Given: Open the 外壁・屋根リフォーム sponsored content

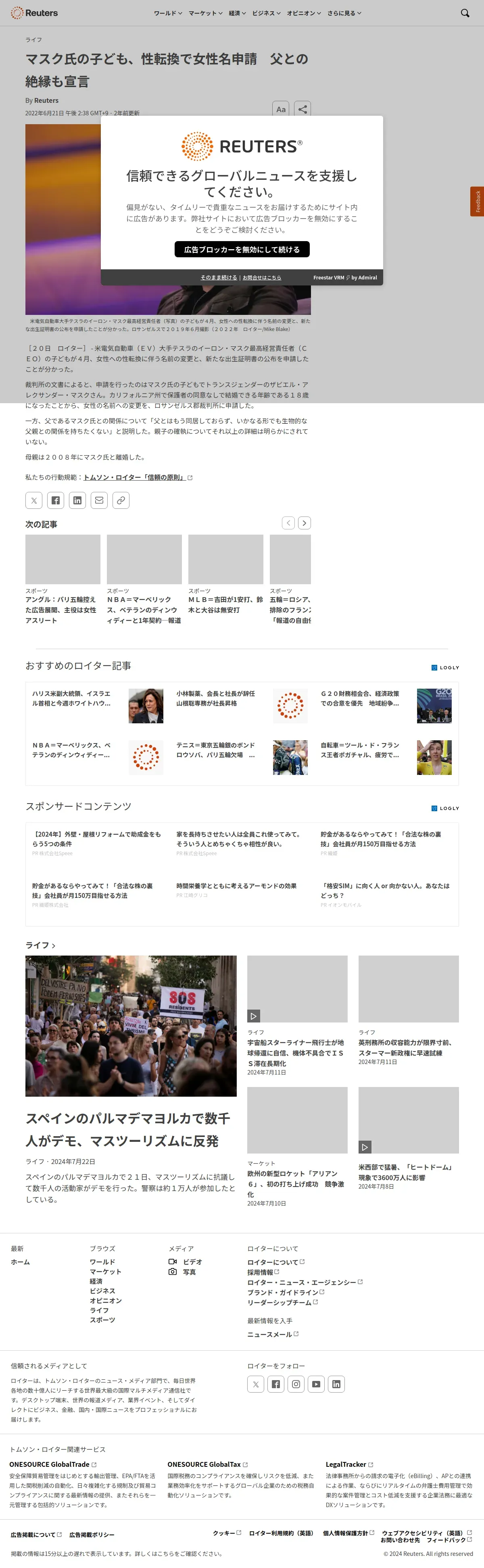Looking at the screenshot, I should click(97, 839).
